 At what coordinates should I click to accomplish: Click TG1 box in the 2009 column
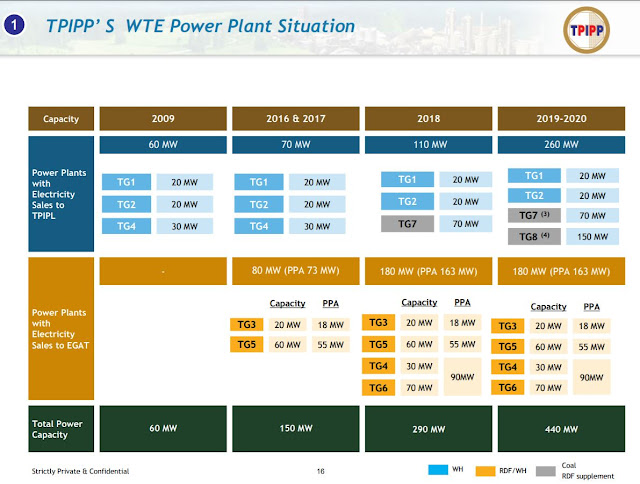pyautogui.click(x=126, y=182)
